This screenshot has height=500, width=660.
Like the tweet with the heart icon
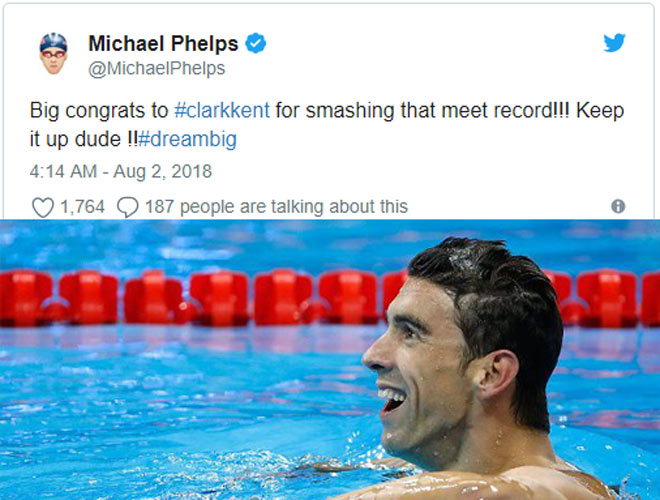pos(42,207)
